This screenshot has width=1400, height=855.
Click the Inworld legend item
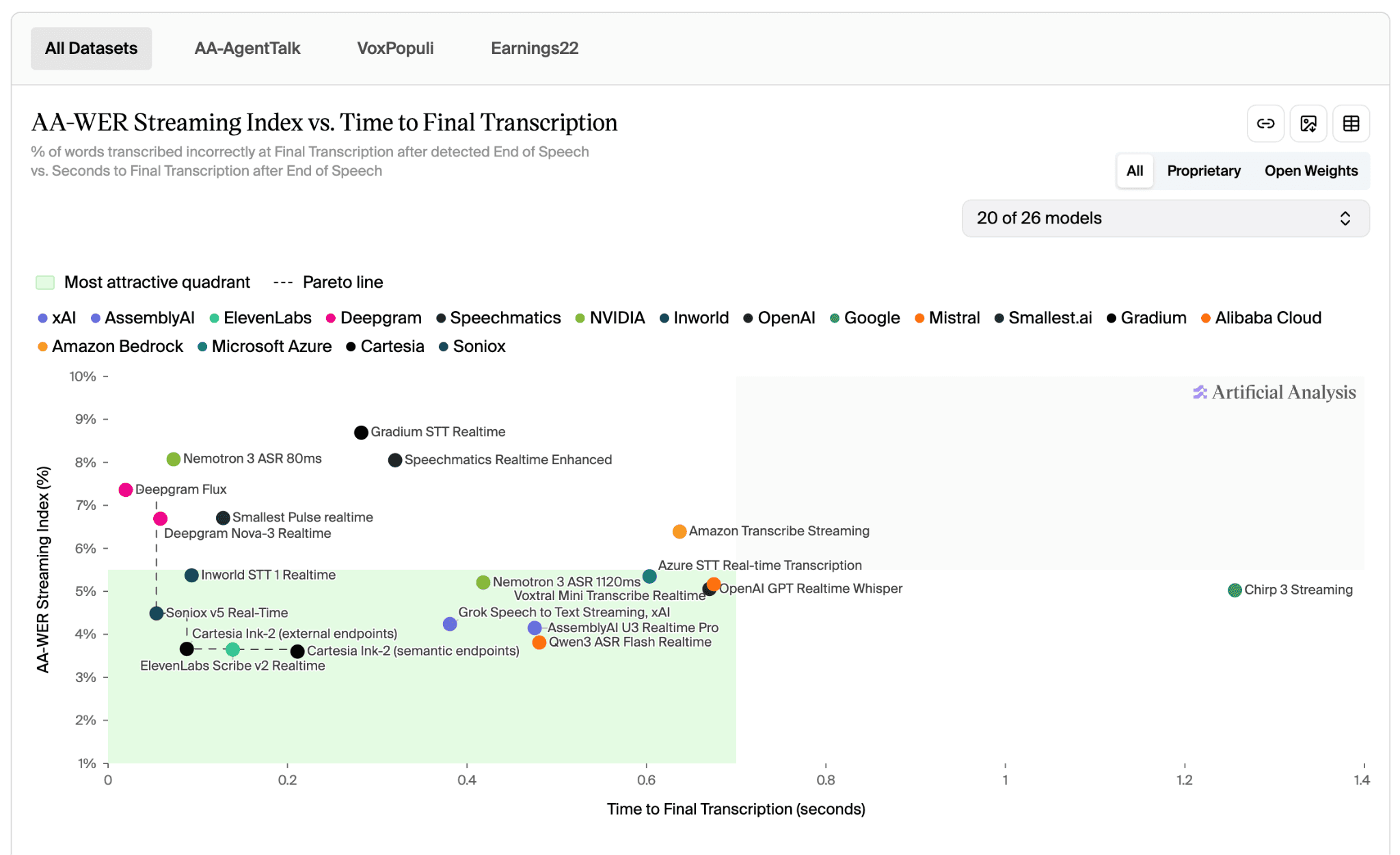pyautogui.click(x=694, y=318)
